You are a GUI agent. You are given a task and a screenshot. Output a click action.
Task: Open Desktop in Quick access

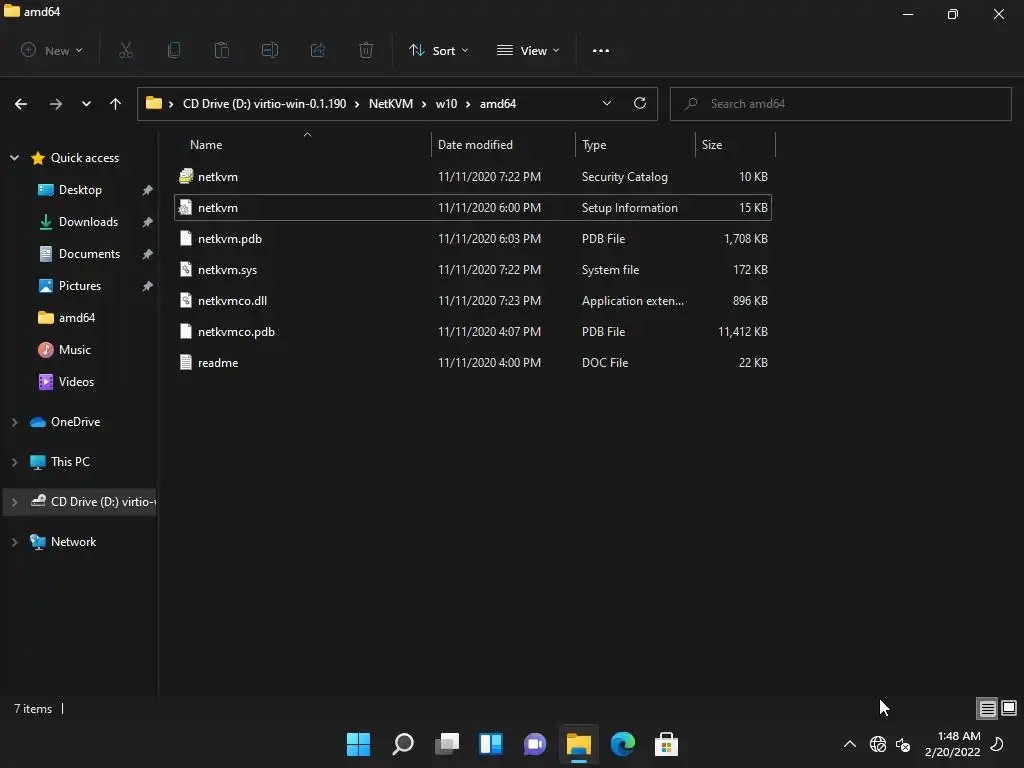click(80, 189)
